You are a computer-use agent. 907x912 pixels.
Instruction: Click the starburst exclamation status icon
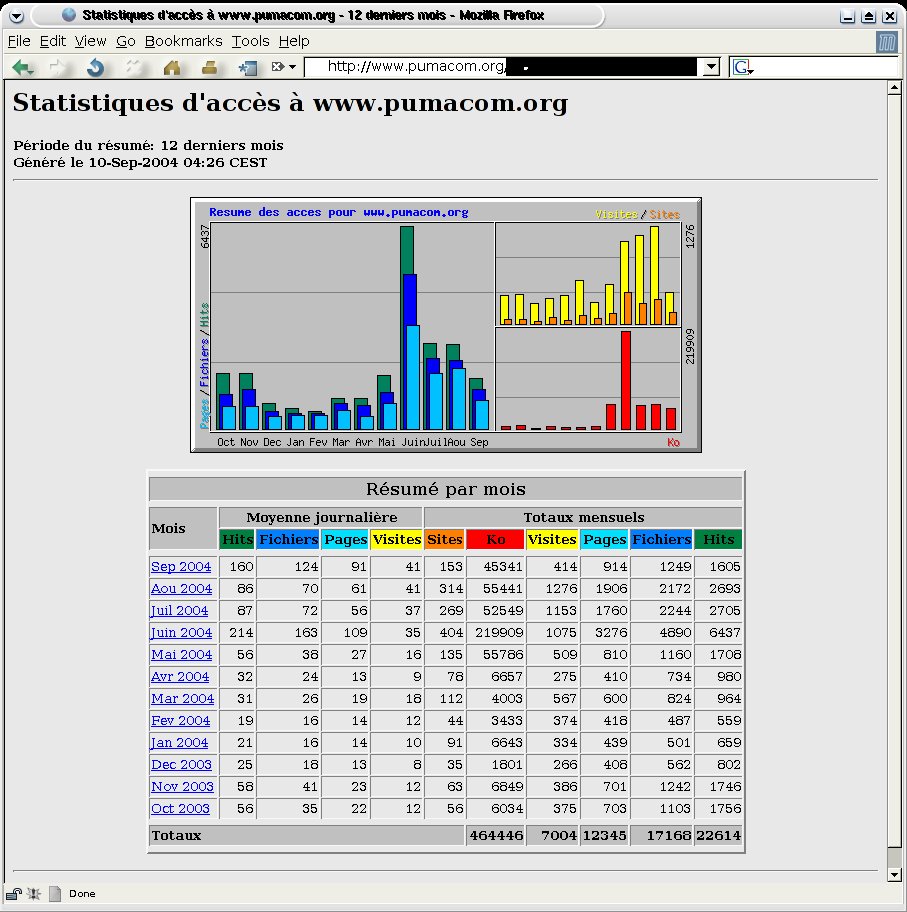[x=34, y=894]
